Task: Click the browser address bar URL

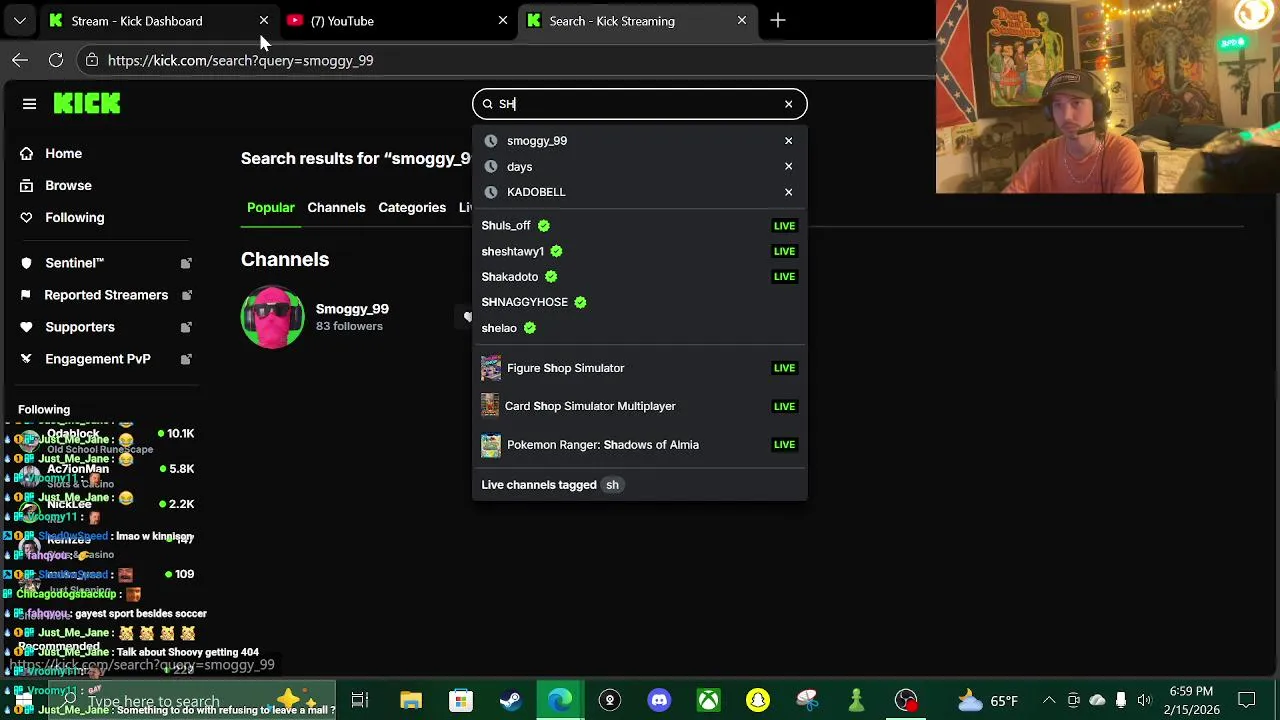Action: pos(240,61)
